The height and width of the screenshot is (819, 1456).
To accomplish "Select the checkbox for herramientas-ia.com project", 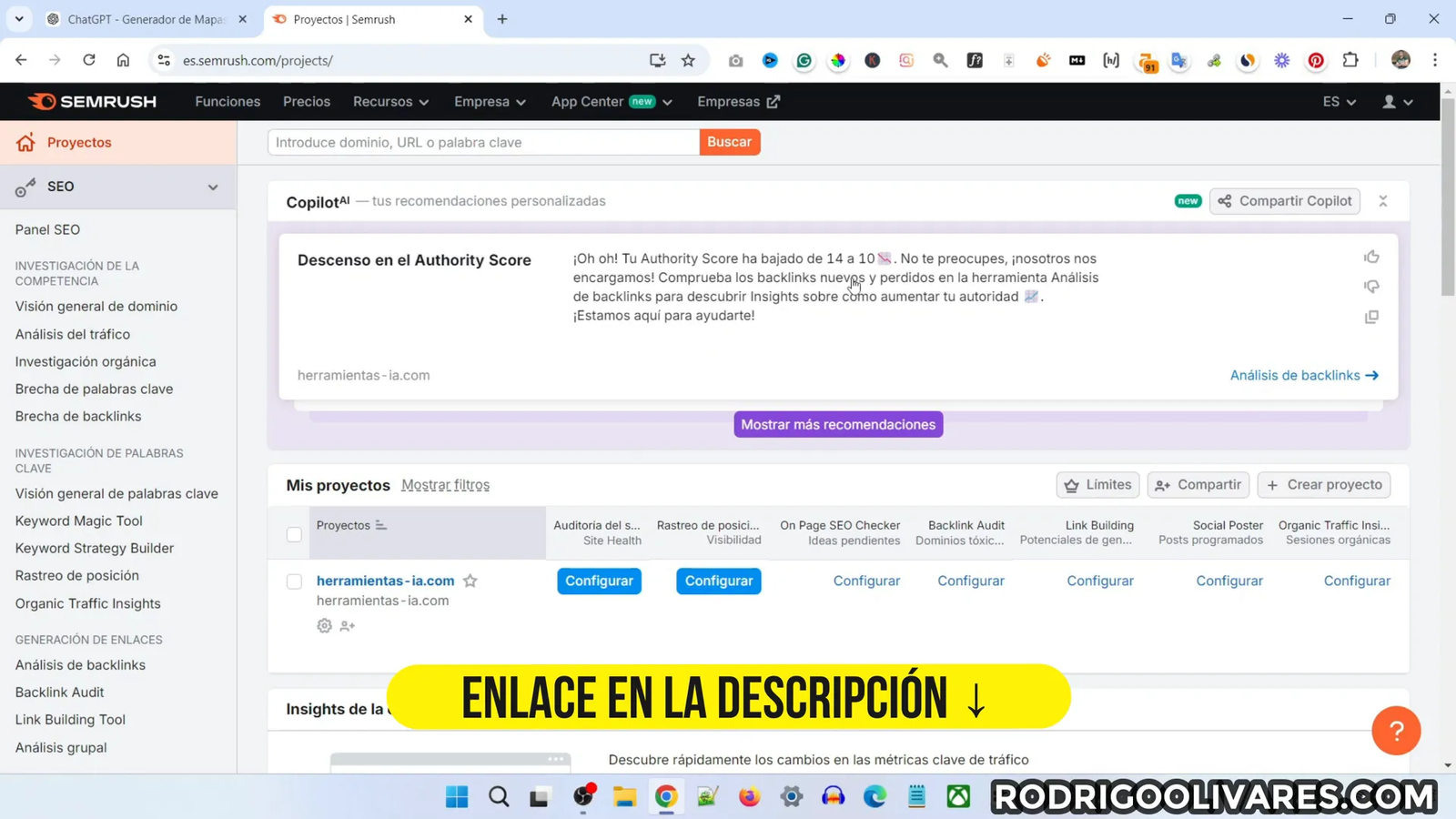I will [x=293, y=581].
